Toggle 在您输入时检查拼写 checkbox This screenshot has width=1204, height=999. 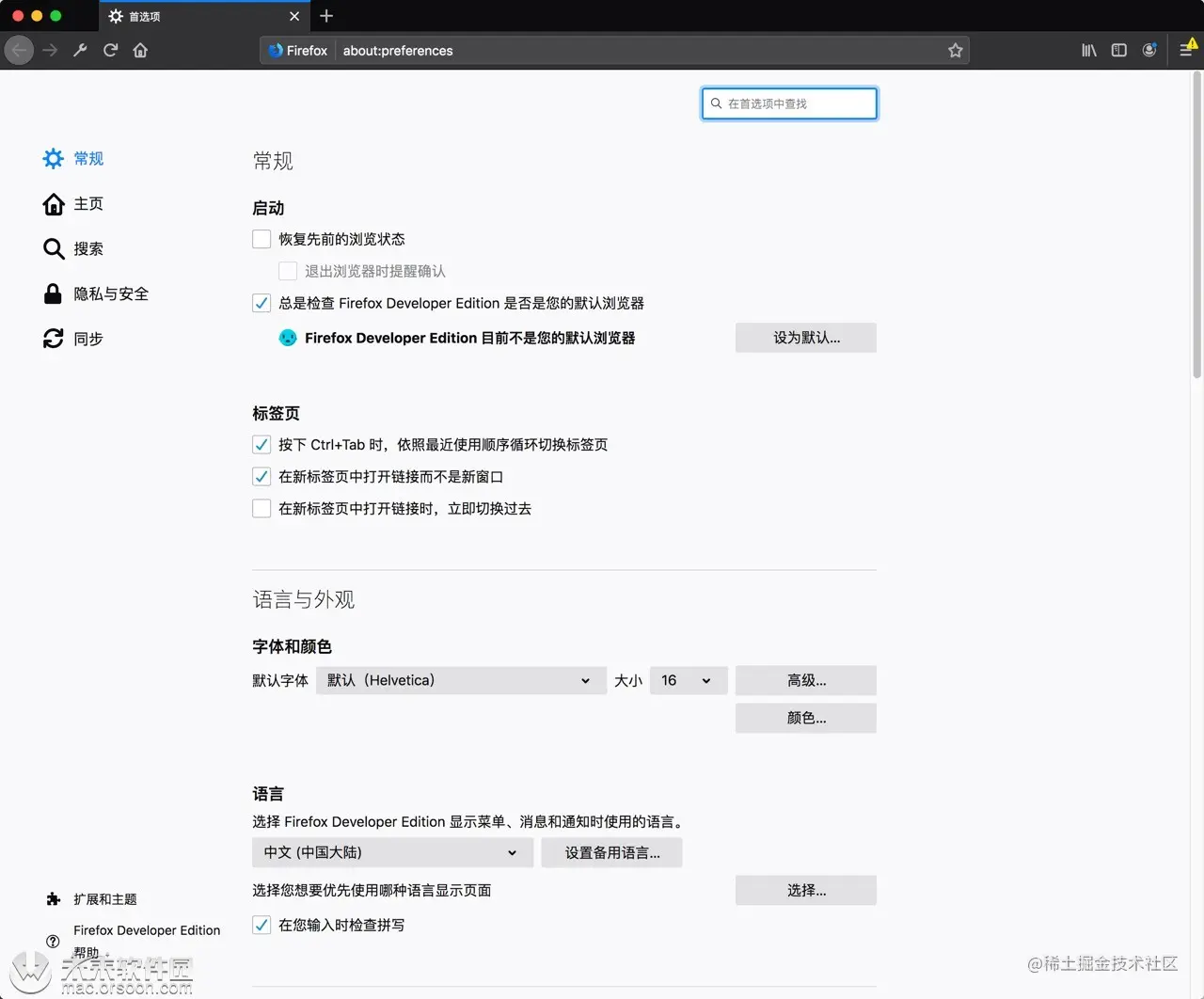261,925
